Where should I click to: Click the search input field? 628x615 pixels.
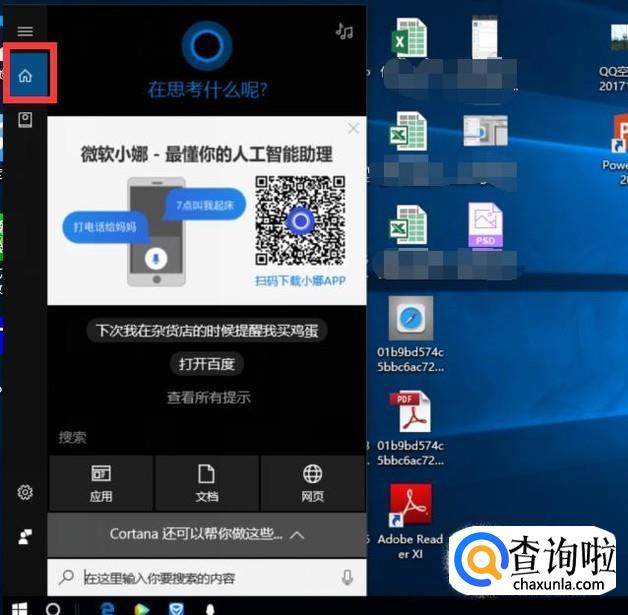[200, 578]
